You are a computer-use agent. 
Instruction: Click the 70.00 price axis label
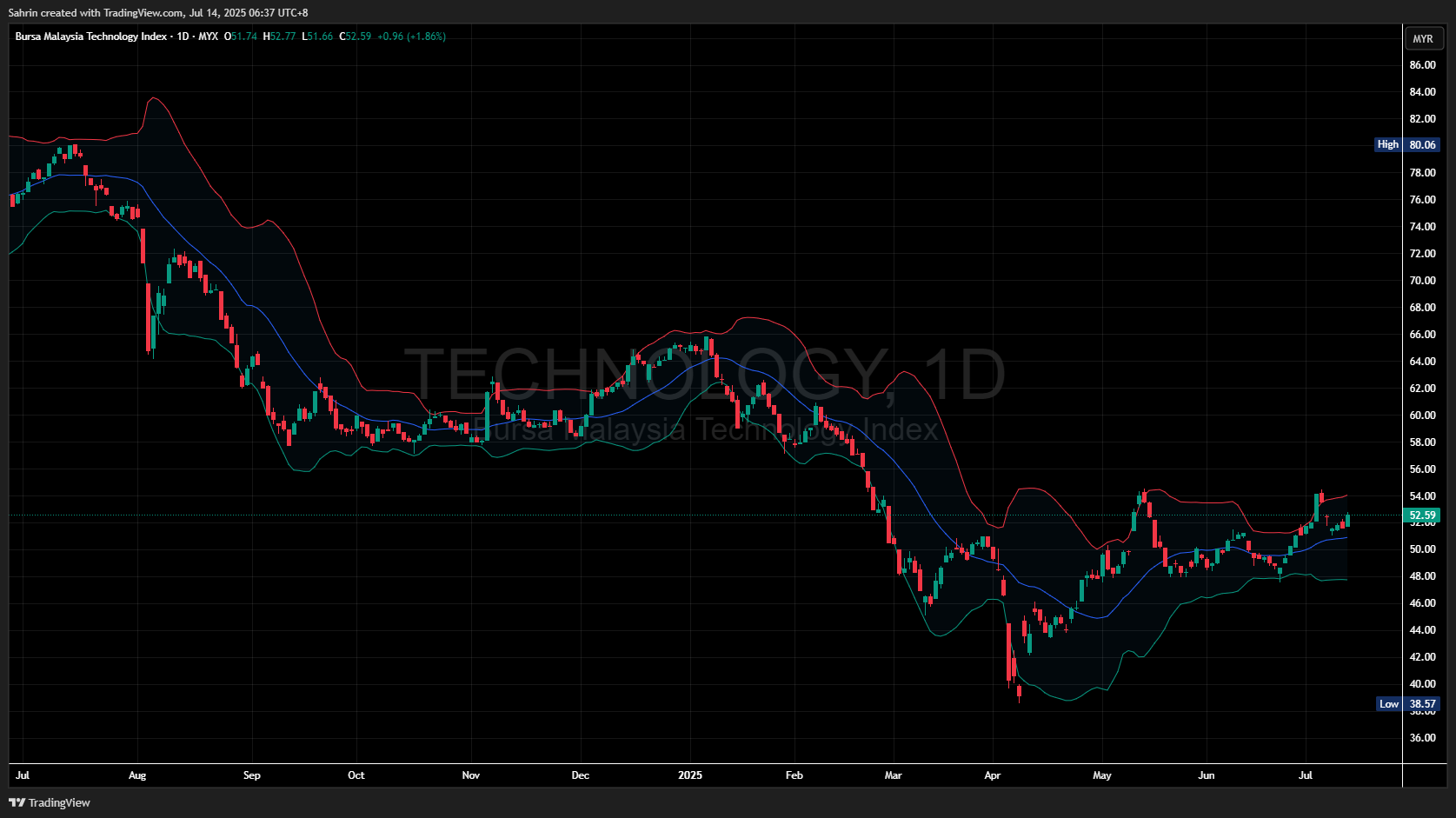pyautogui.click(x=1422, y=281)
